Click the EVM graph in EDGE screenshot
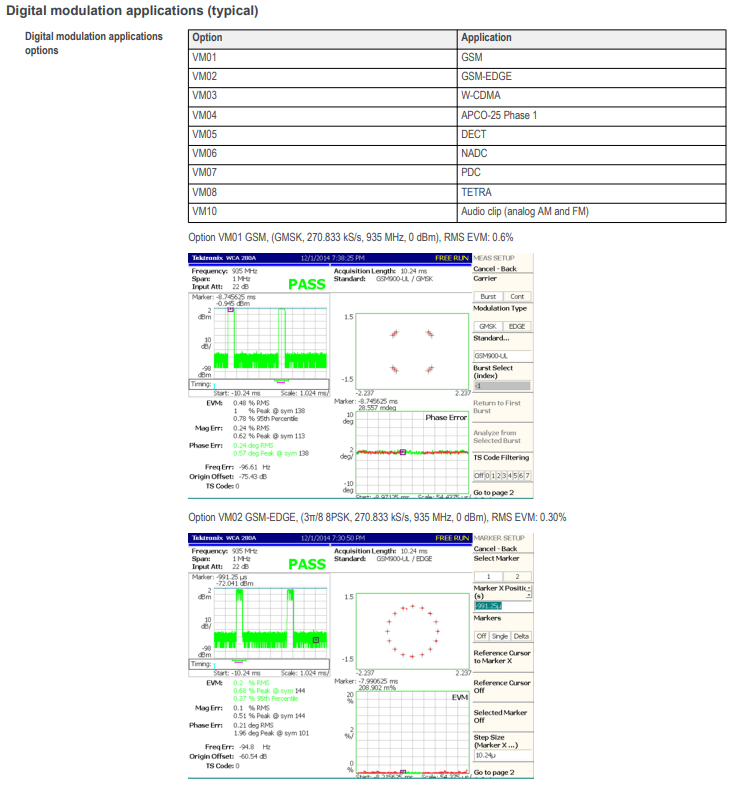This screenshot has height=794, width=731. [413, 732]
